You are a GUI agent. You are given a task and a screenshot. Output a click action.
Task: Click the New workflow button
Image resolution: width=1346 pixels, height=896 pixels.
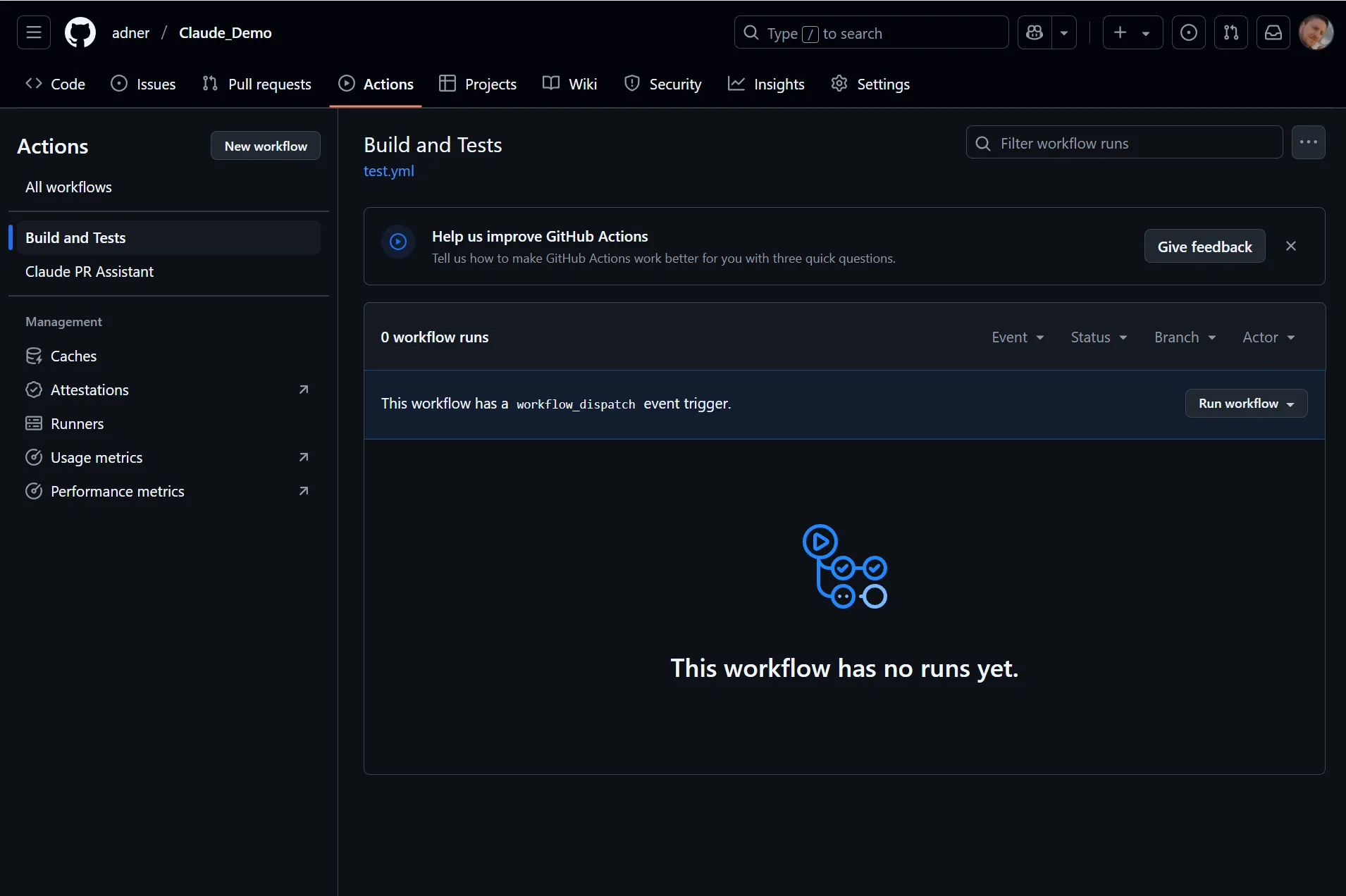coord(266,146)
